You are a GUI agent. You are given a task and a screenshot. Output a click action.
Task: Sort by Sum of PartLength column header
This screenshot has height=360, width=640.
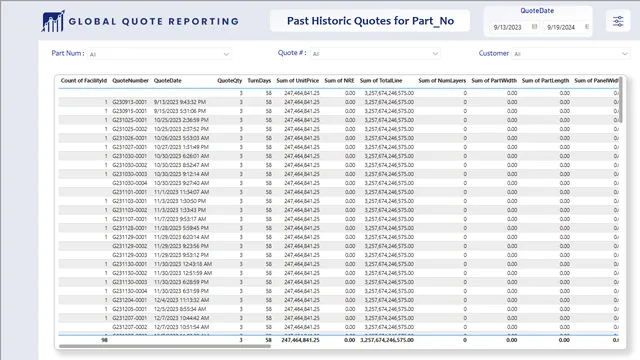[545, 80]
